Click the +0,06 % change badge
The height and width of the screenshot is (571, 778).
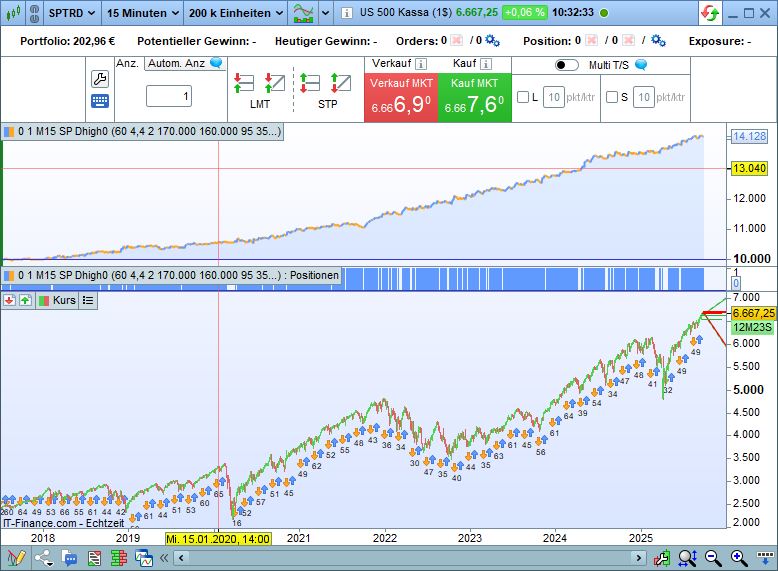coord(524,13)
